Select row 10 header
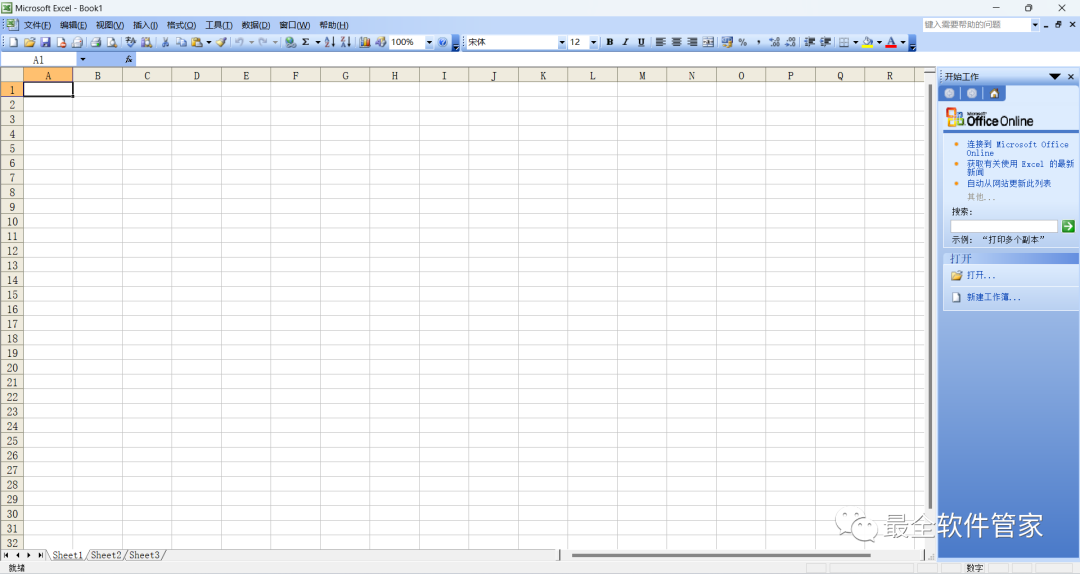 coord(12,221)
